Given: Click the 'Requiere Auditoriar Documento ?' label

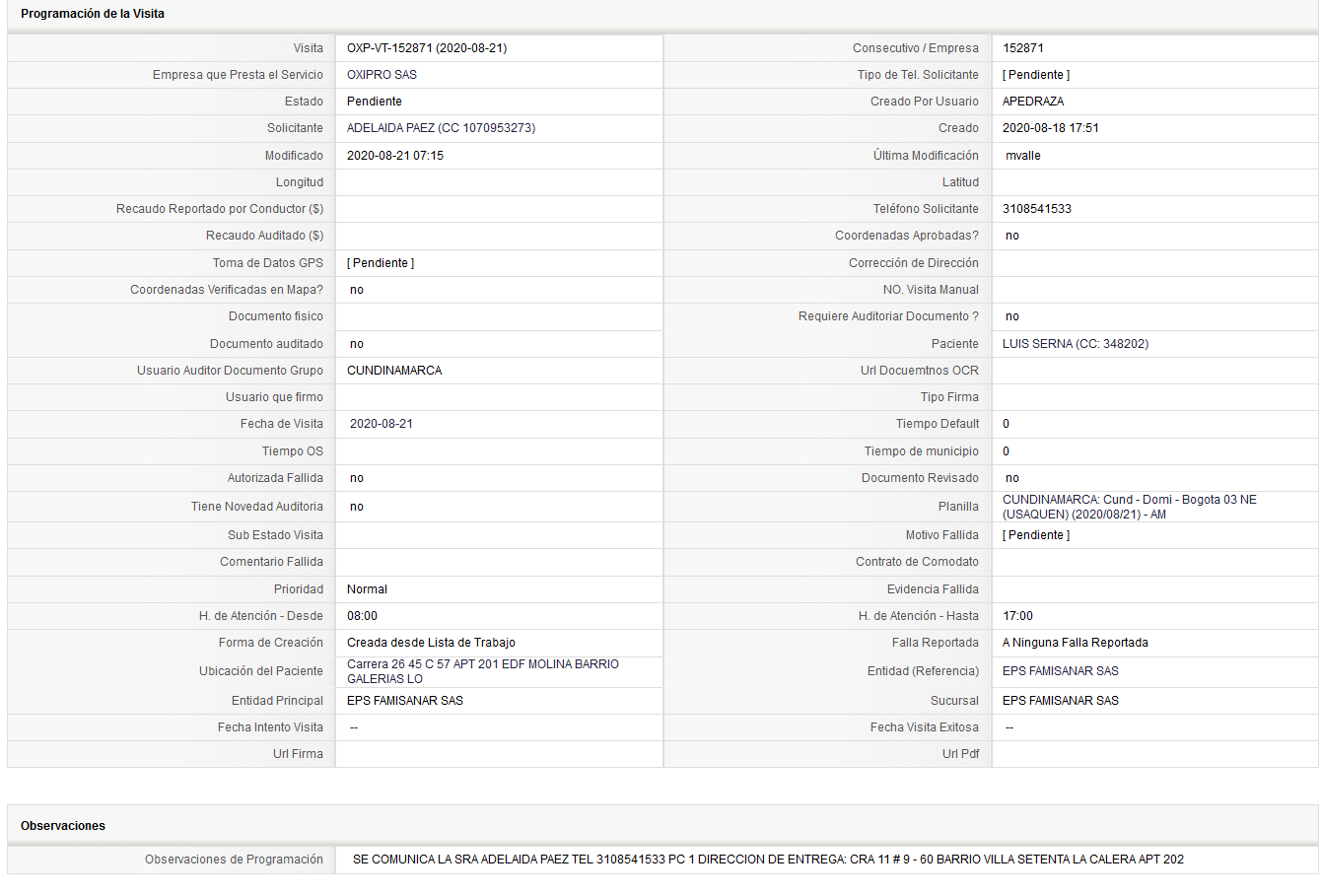Looking at the screenshot, I should (x=888, y=316).
